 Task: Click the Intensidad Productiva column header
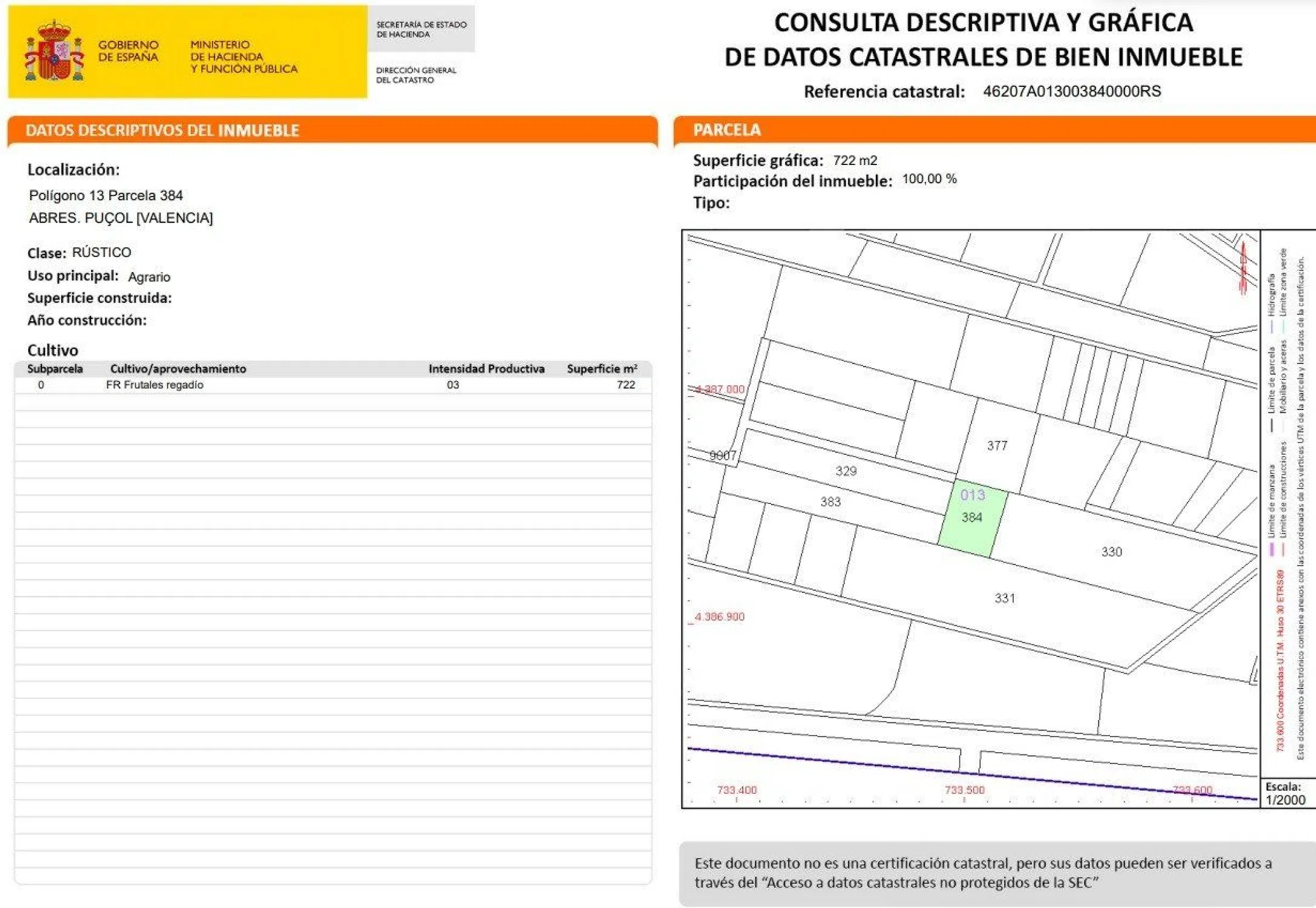tap(486, 369)
